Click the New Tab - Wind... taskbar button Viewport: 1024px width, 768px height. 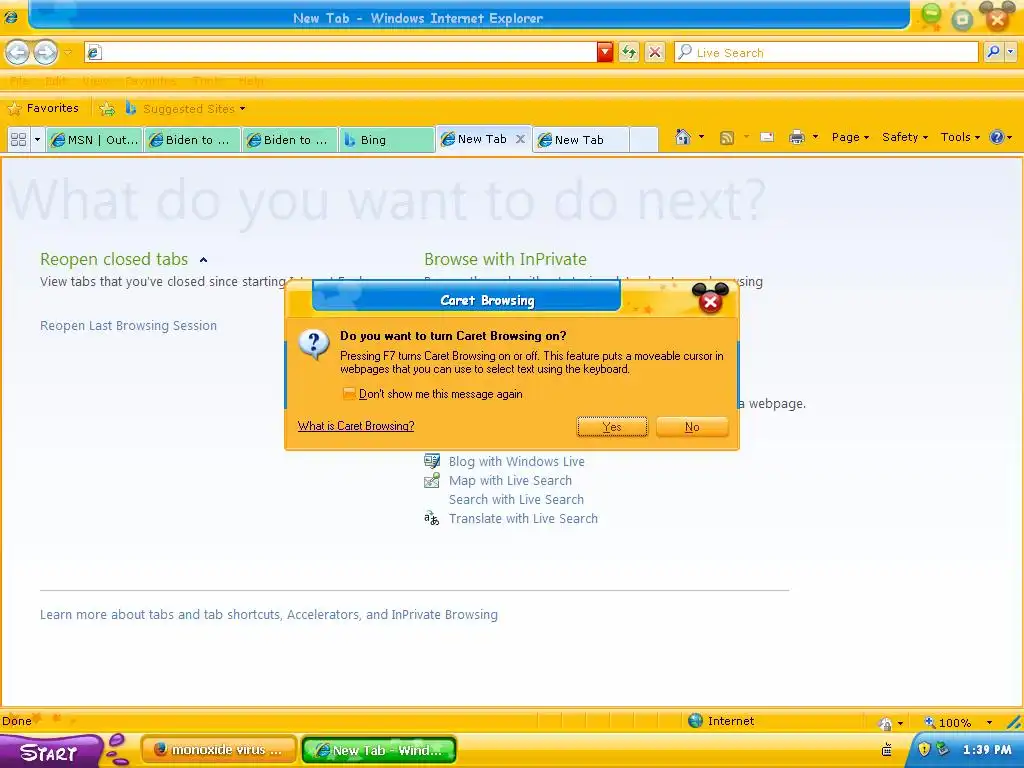click(379, 750)
